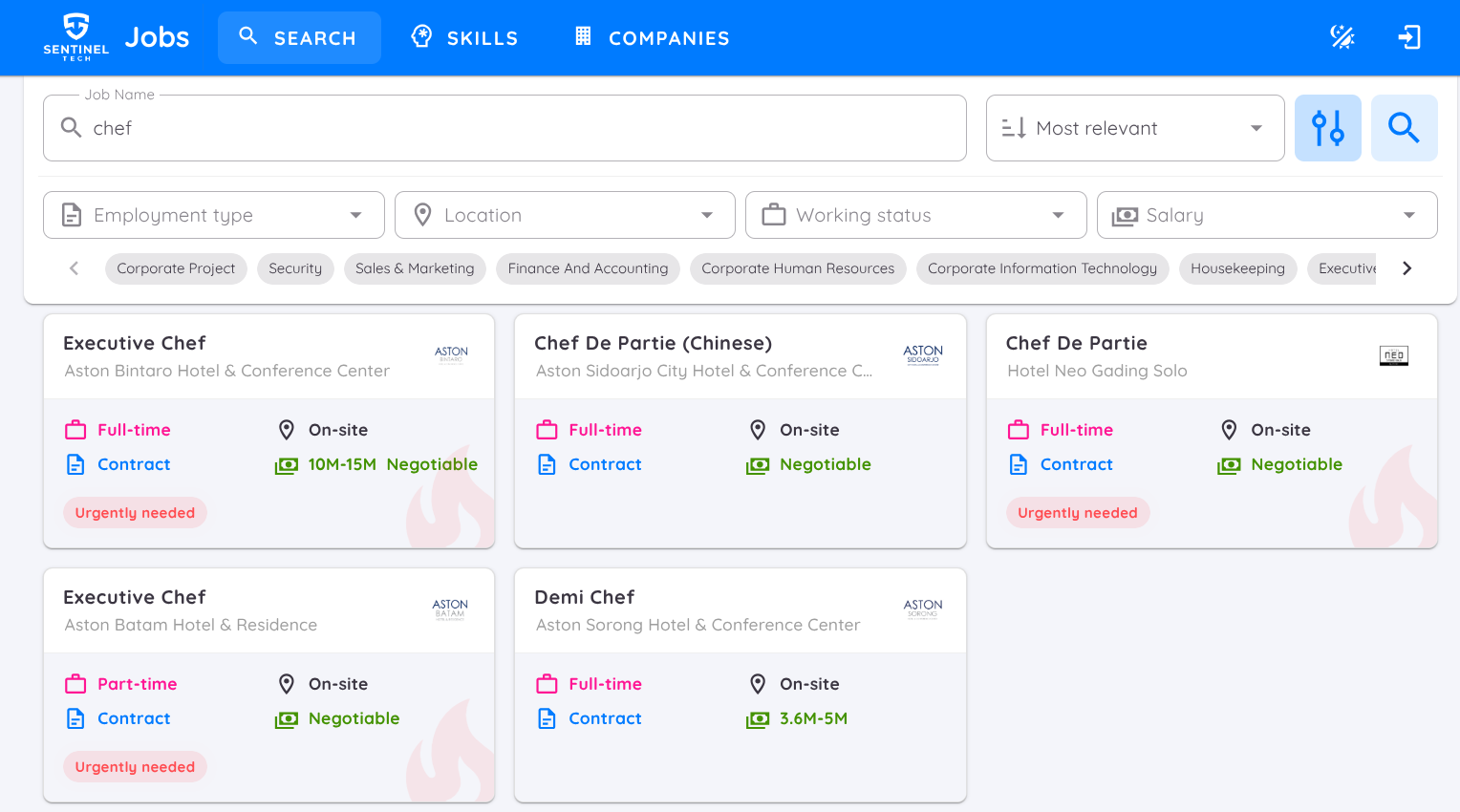Click the Sentinel Tech logo

tap(75, 37)
